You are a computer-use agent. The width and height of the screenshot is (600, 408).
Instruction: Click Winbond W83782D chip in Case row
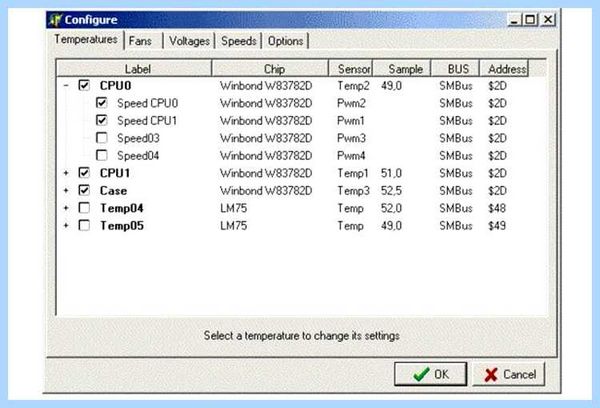click(x=266, y=191)
